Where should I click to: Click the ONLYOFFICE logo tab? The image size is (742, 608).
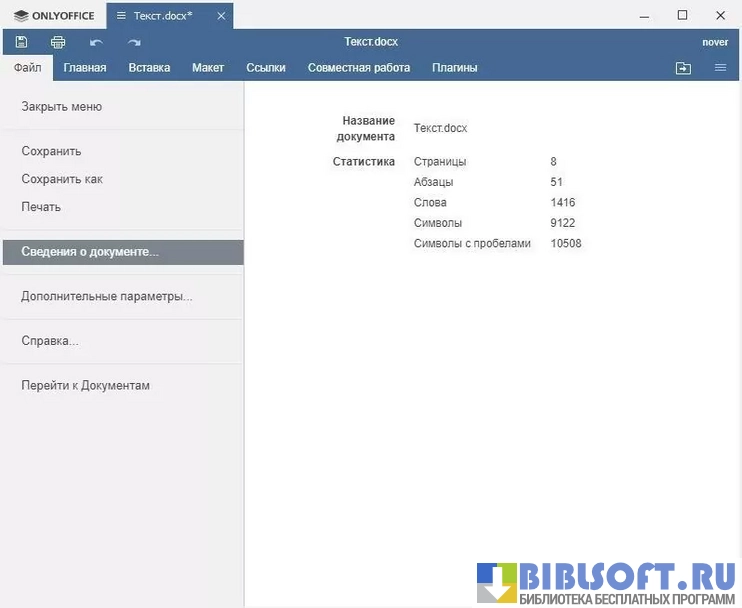[x=54, y=16]
